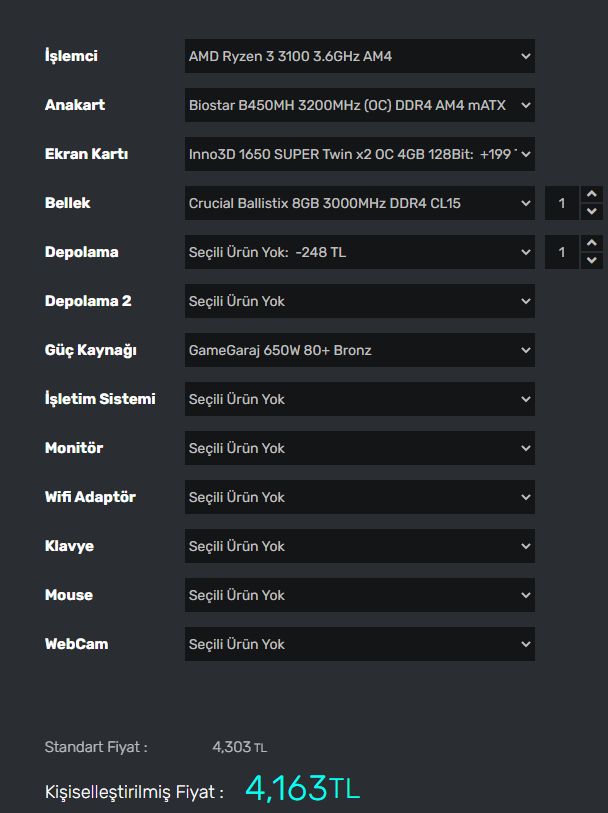
Task: Increase the Bellek quantity with up arrow
Action: coord(591,194)
